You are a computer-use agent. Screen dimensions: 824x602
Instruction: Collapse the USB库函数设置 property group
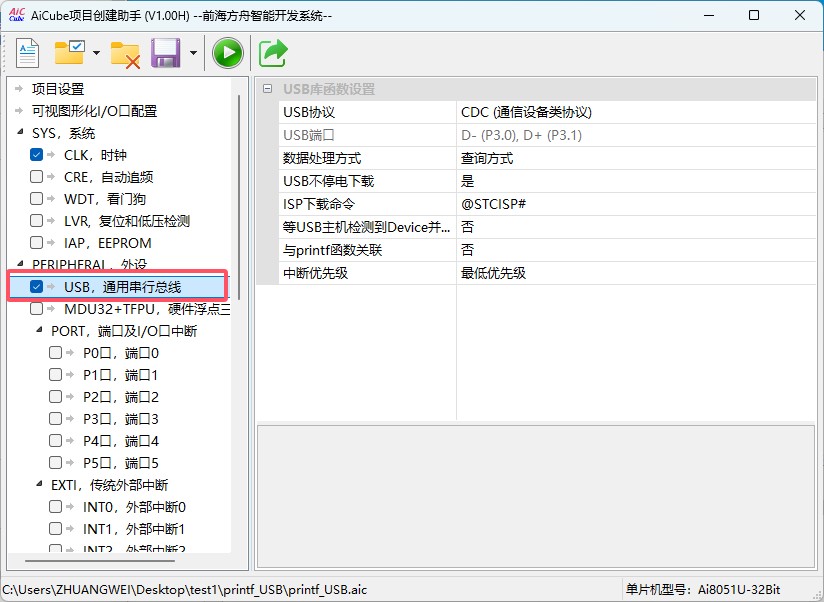click(267, 89)
